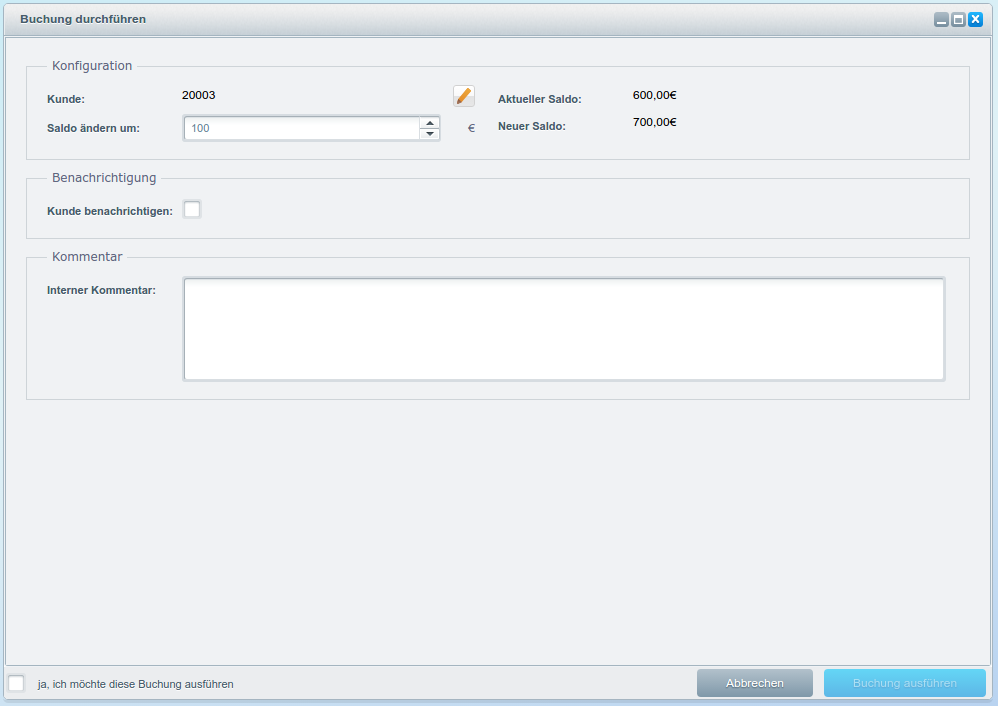Click the Buchung ausführen button
Image resolution: width=998 pixels, height=706 pixels.
[x=904, y=683]
